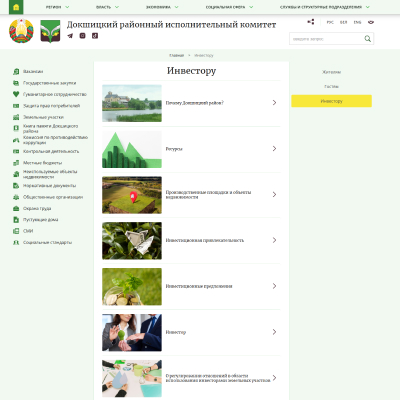Switch language to ENG

(357, 22)
